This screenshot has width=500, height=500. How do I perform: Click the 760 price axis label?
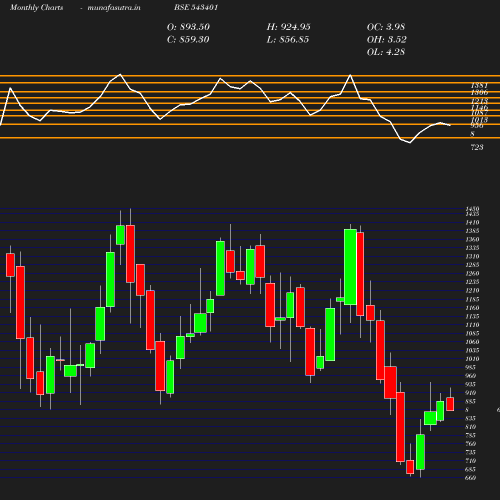[x=471, y=444]
